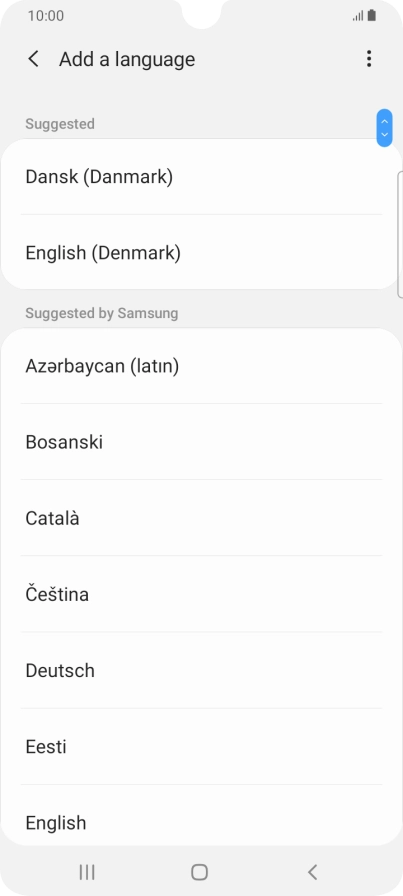Viewport: 403px width, 896px height.
Task: Tap the edge panel handle on right side
Action: click(x=400, y=234)
